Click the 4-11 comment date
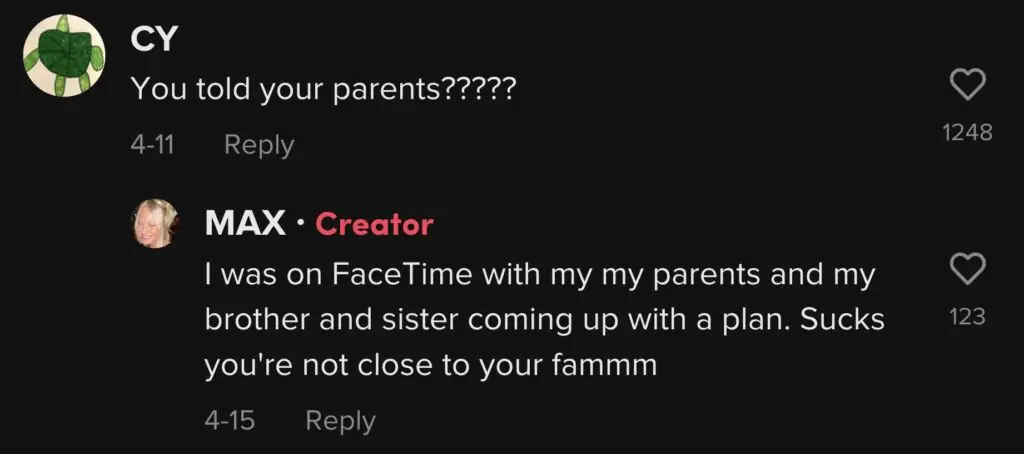 152,145
